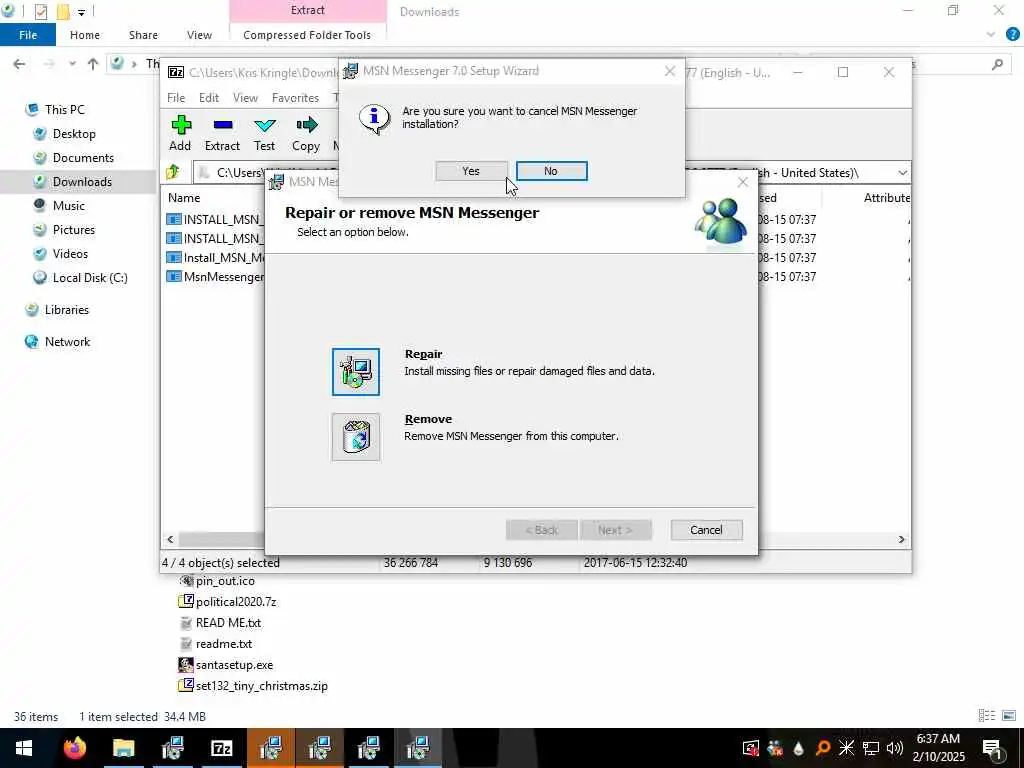This screenshot has width=1024, height=768.
Task: Click the taskbar clock and date
Action: click(938, 748)
